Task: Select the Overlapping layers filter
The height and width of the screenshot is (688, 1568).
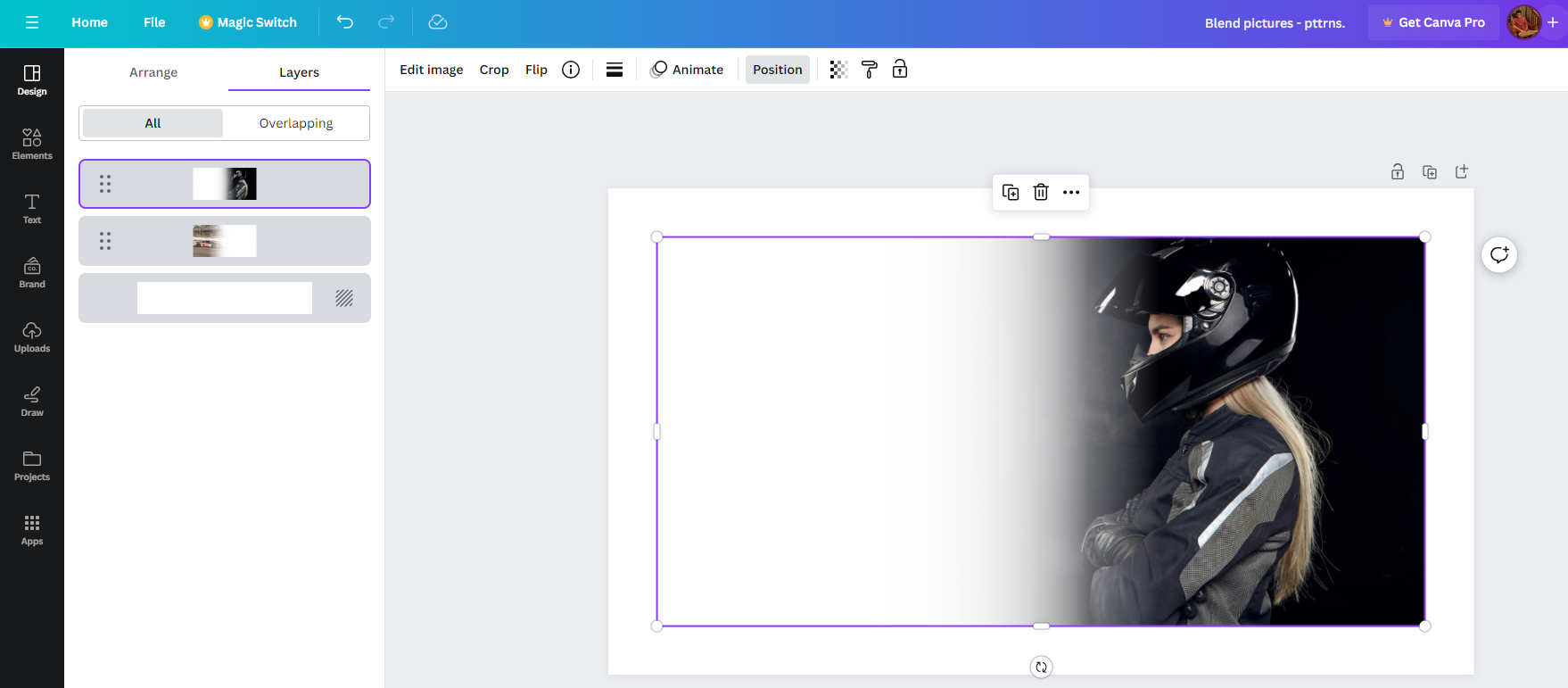Action: click(296, 123)
